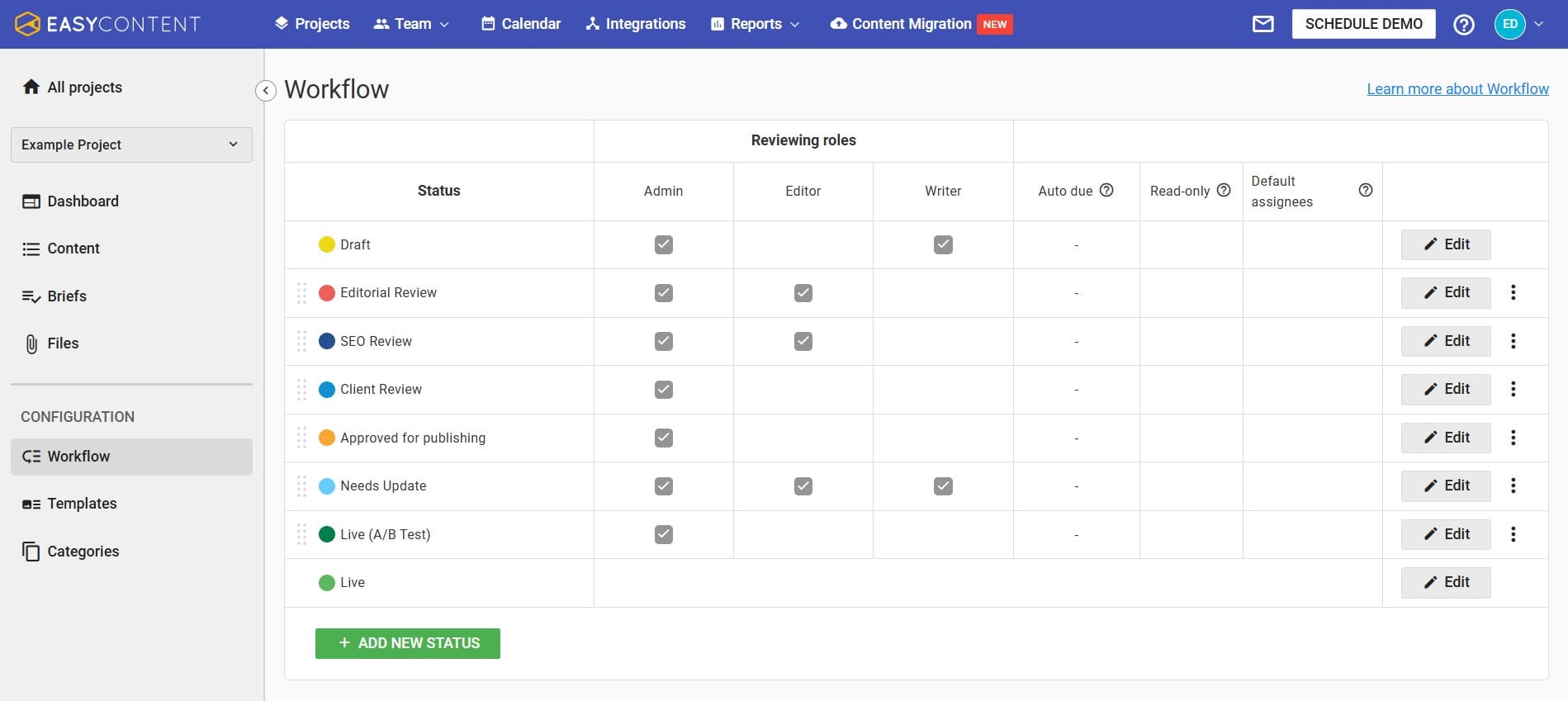The height and width of the screenshot is (701, 1568).
Task: Collapse sidebar with the arrow circle icon
Action: pos(266,90)
